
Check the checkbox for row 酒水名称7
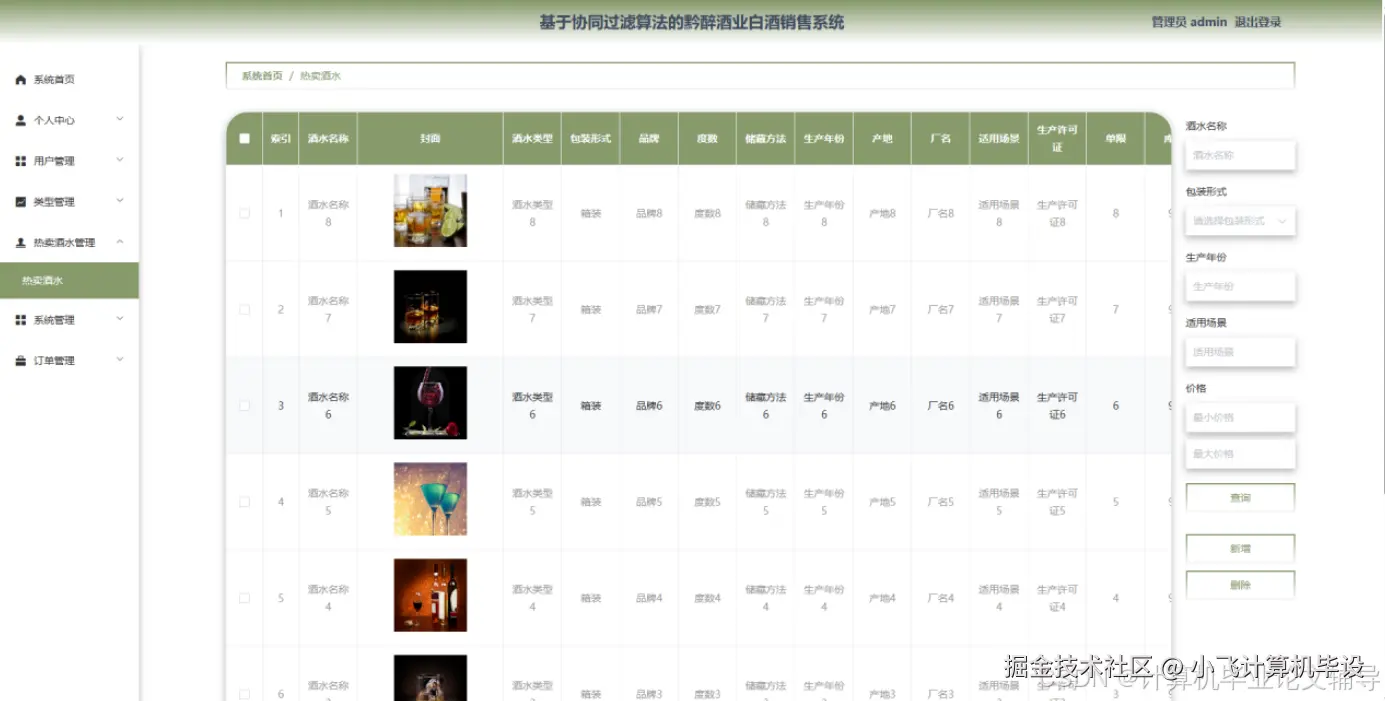tap(245, 309)
